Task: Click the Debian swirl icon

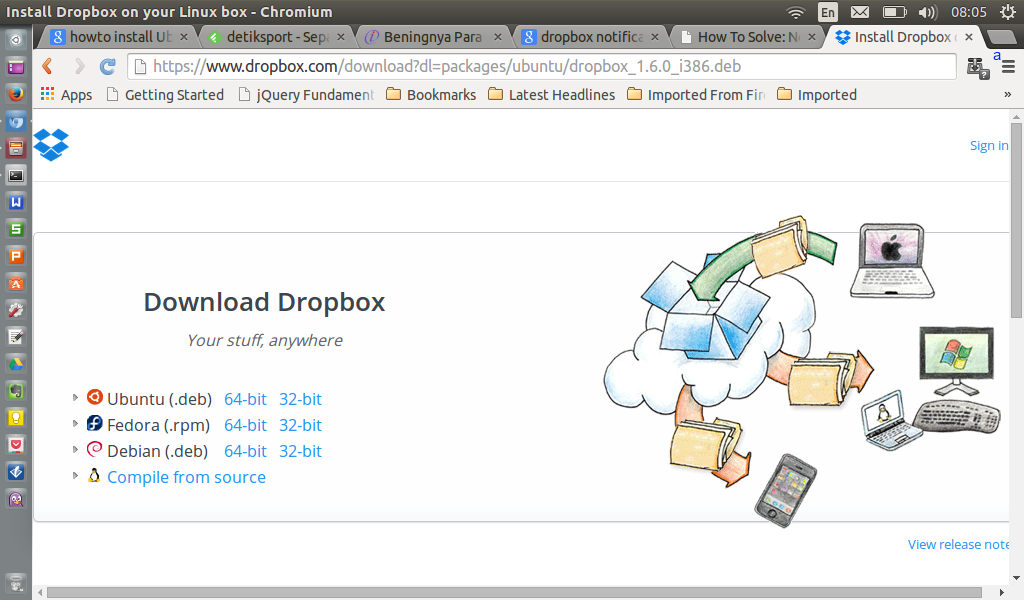Action: 94,448
